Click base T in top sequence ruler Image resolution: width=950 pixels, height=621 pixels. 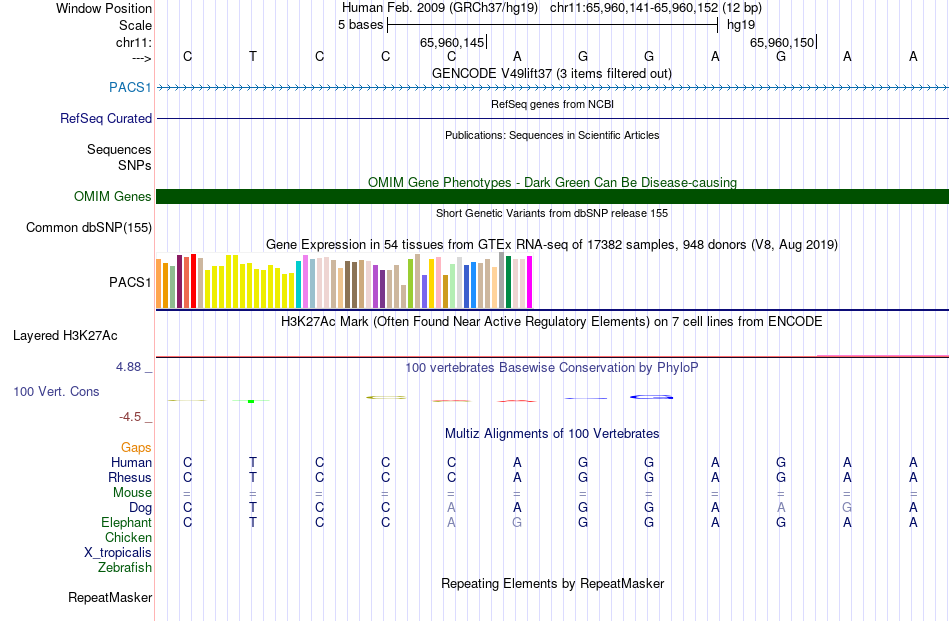pos(253,56)
